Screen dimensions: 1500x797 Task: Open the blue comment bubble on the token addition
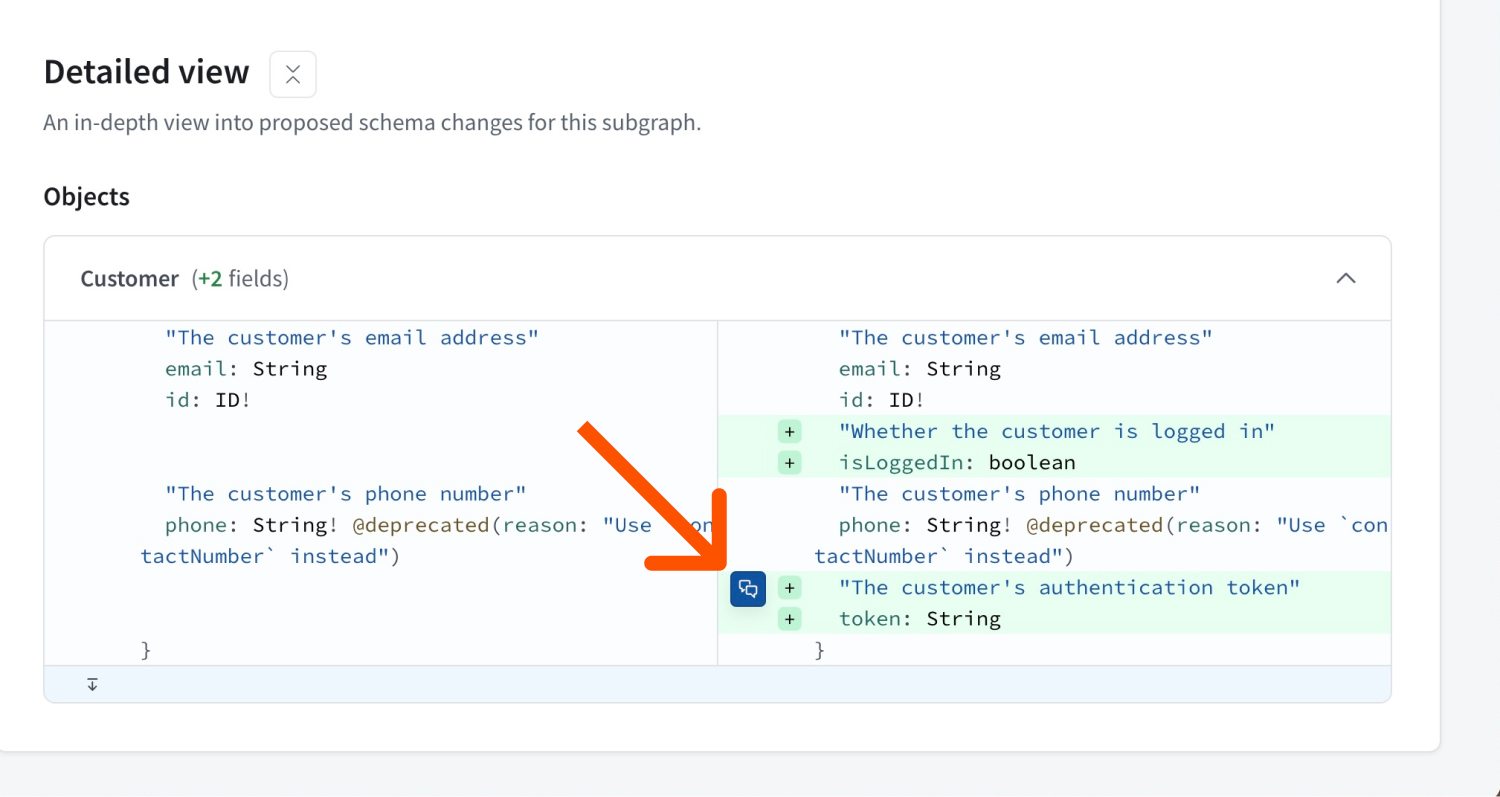point(747,589)
